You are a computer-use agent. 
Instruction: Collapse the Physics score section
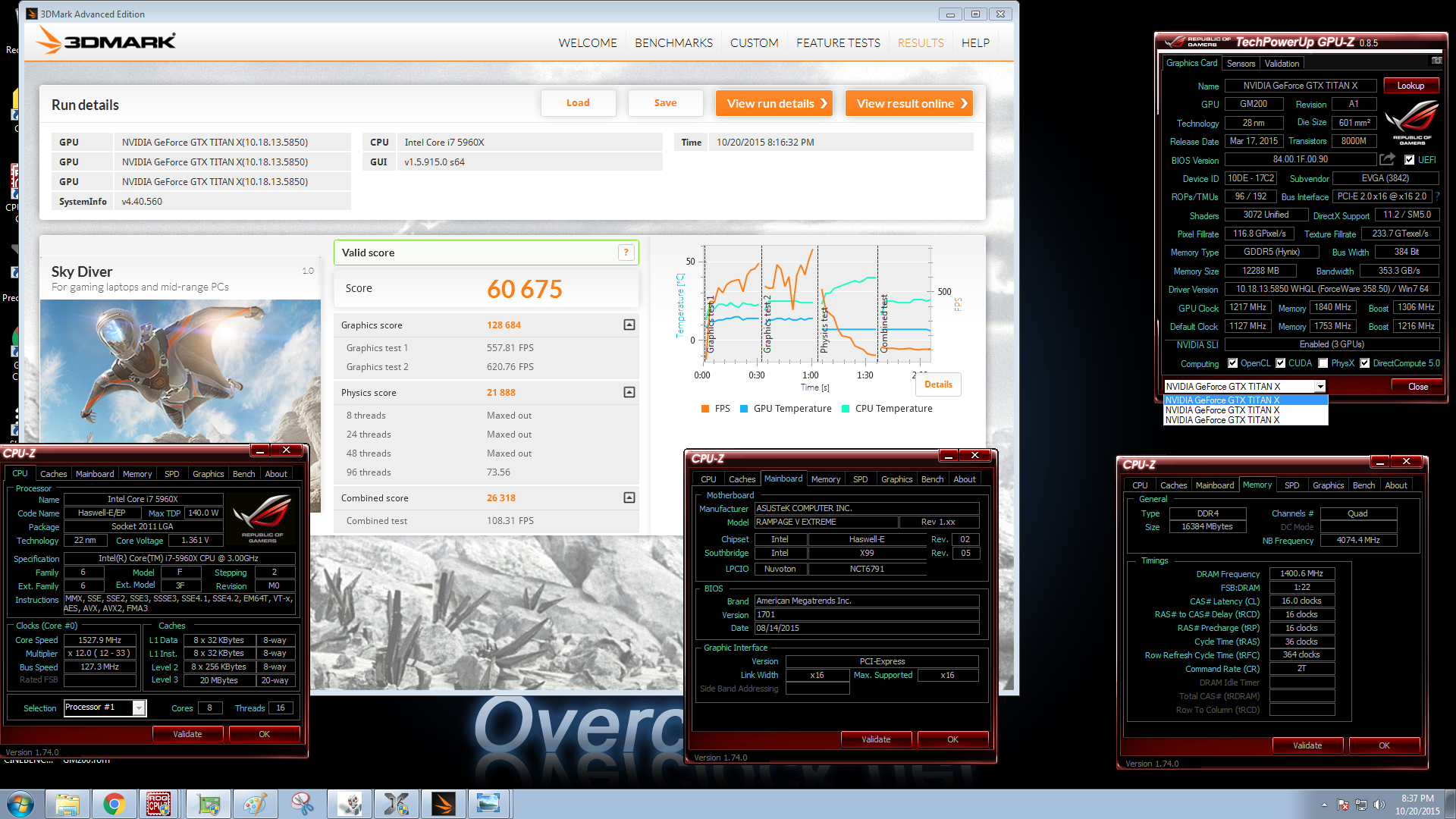click(x=629, y=392)
